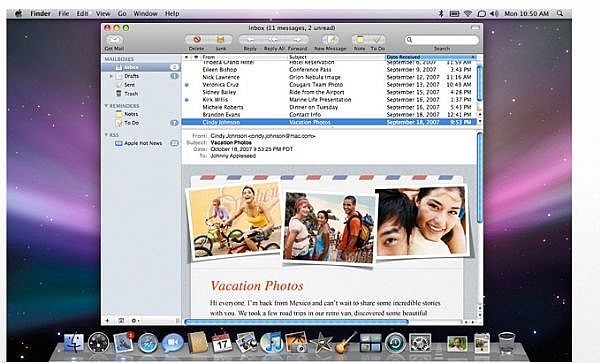The width and height of the screenshot is (600, 363).
Task: Open the Finder menu
Action: [40, 13]
